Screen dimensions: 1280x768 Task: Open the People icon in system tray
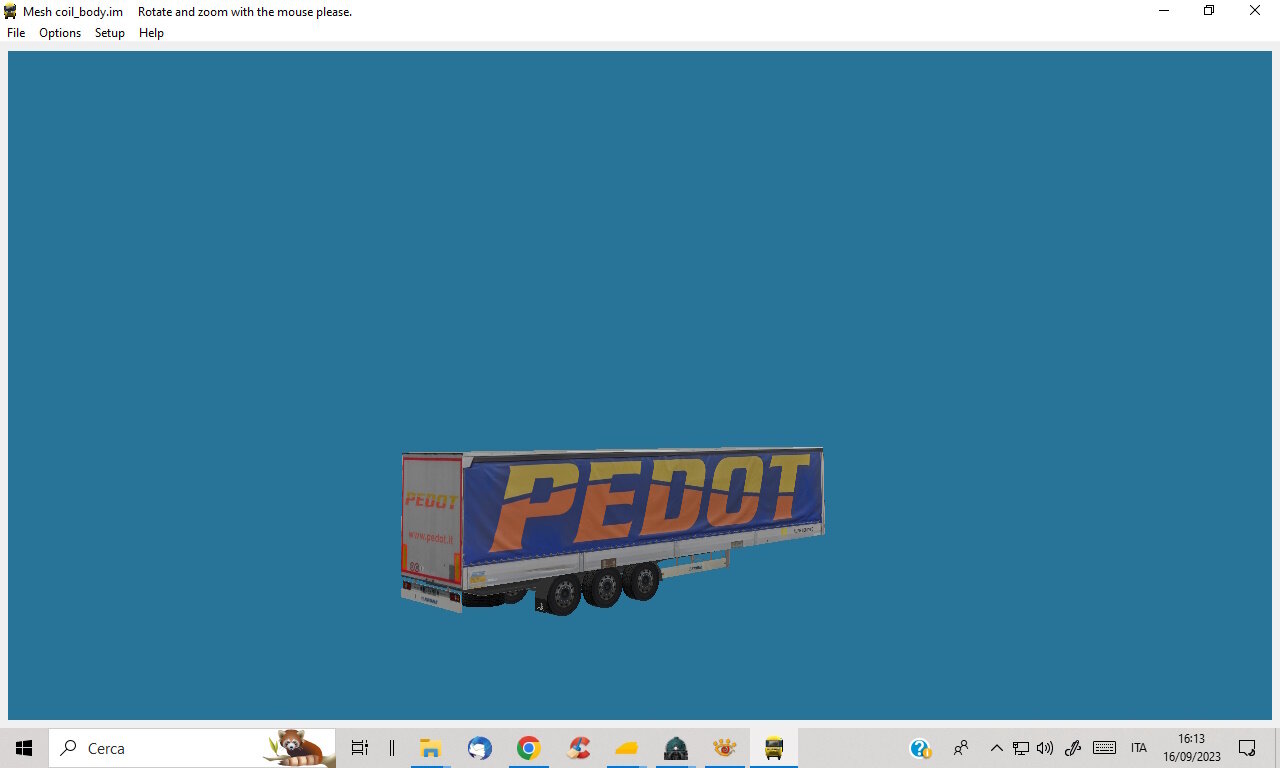tap(961, 748)
